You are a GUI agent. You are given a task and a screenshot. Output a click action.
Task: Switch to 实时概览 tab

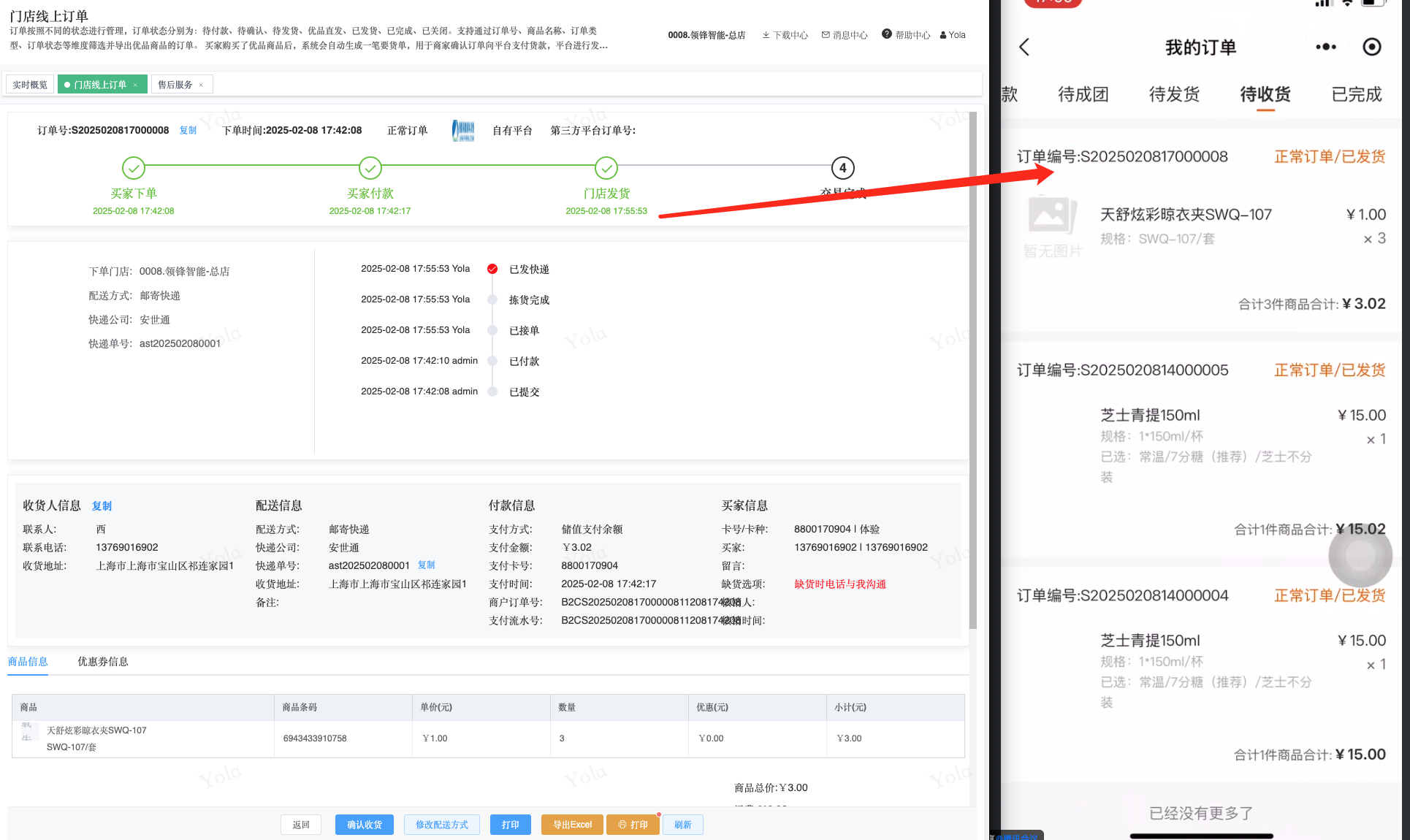[x=30, y=85]
